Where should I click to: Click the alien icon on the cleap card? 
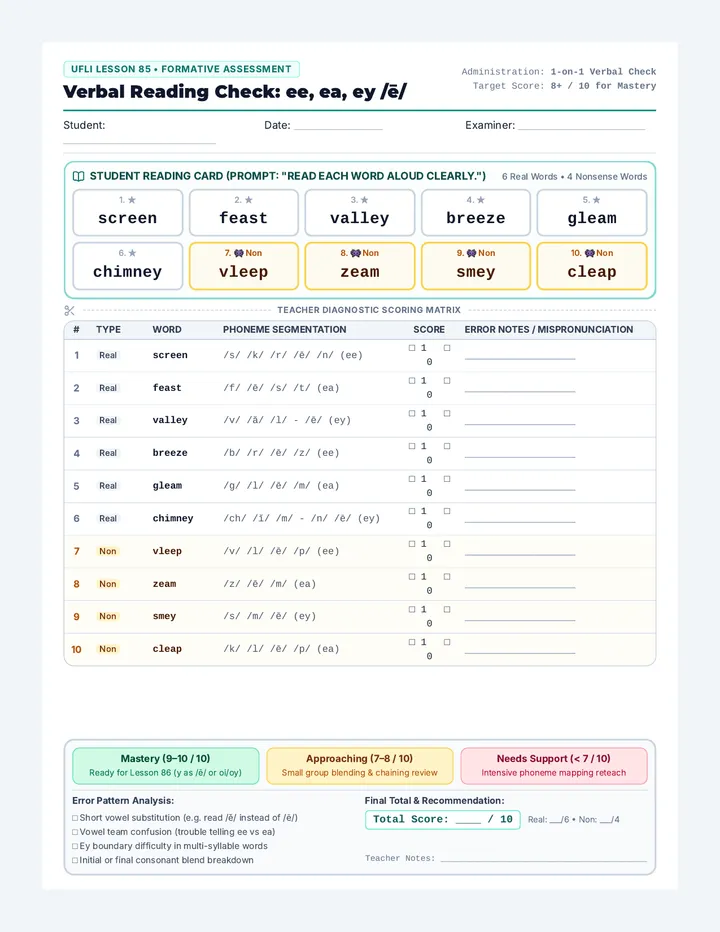[x=590, y=253]
